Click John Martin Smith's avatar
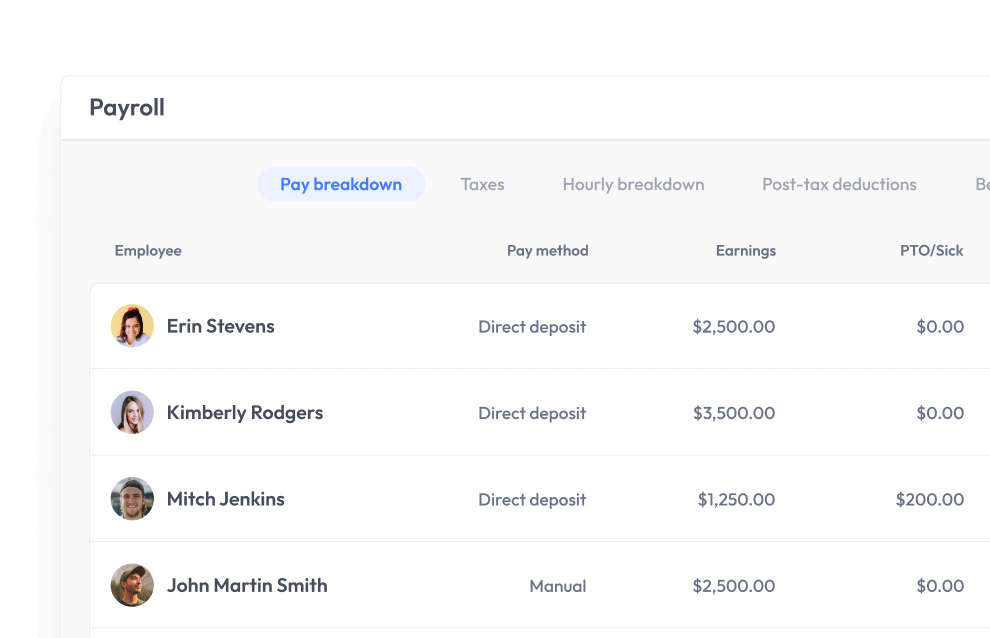This screenshot has width=990, height=638. (x=132, y=585)
